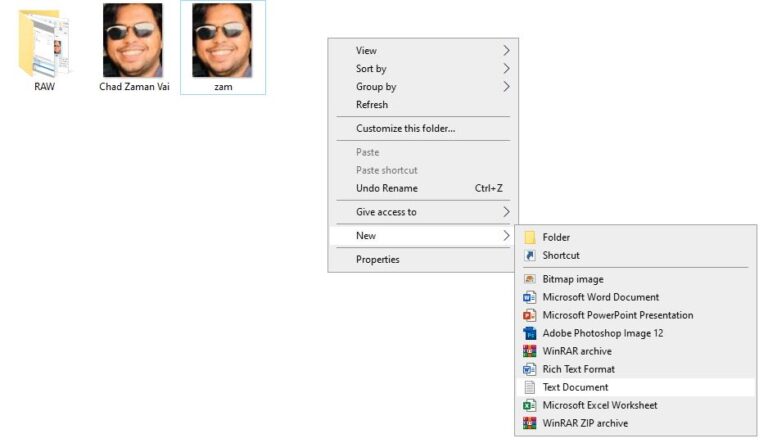Click the Rich Text Format icon

[x=529, y=369]
